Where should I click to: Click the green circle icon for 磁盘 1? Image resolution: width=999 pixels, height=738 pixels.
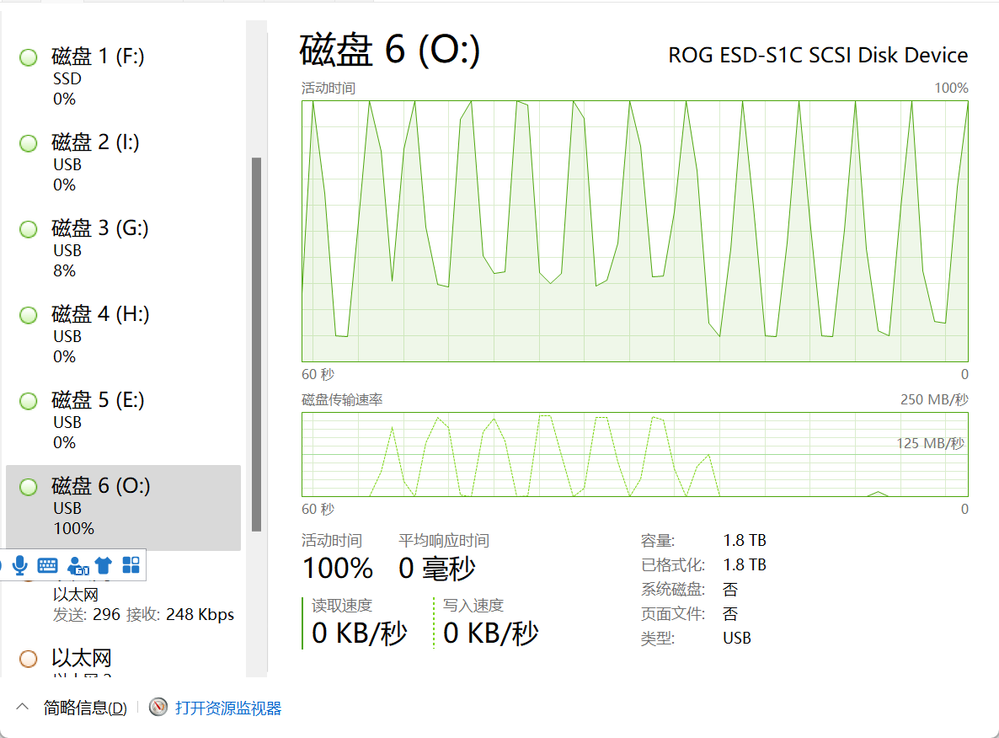[28, 57]
